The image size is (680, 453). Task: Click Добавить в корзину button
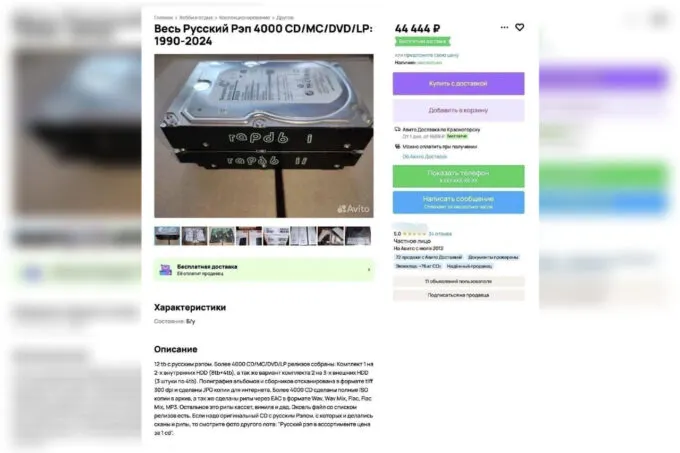click(x=458, y=110)
